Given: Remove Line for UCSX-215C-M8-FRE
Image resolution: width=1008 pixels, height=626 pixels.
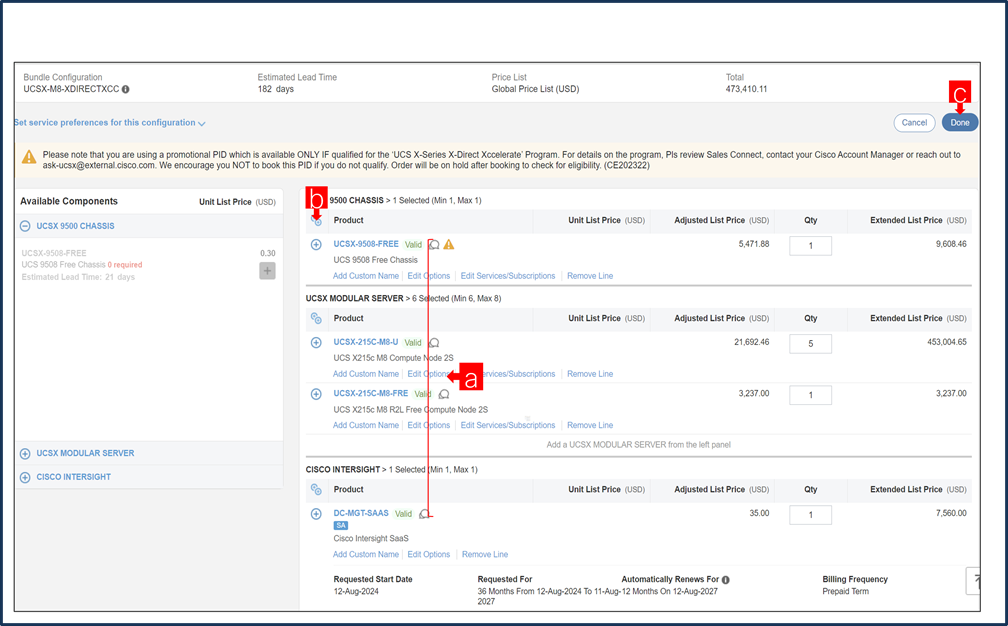Looking at the screenshot, I should tap(590, 425).
